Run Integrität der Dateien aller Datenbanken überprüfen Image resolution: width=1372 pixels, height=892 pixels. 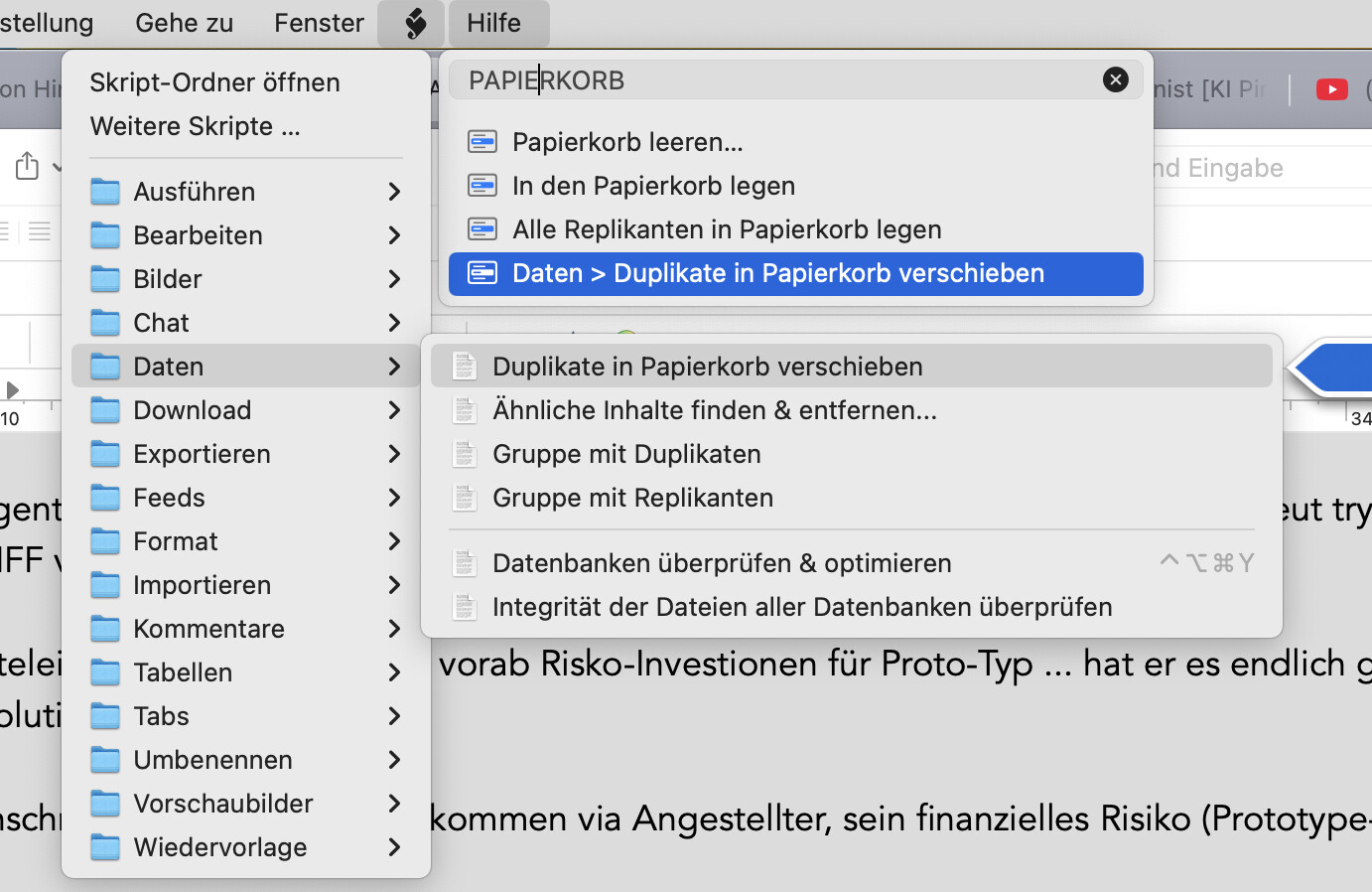pyautogui.click(x=801, y=607)
